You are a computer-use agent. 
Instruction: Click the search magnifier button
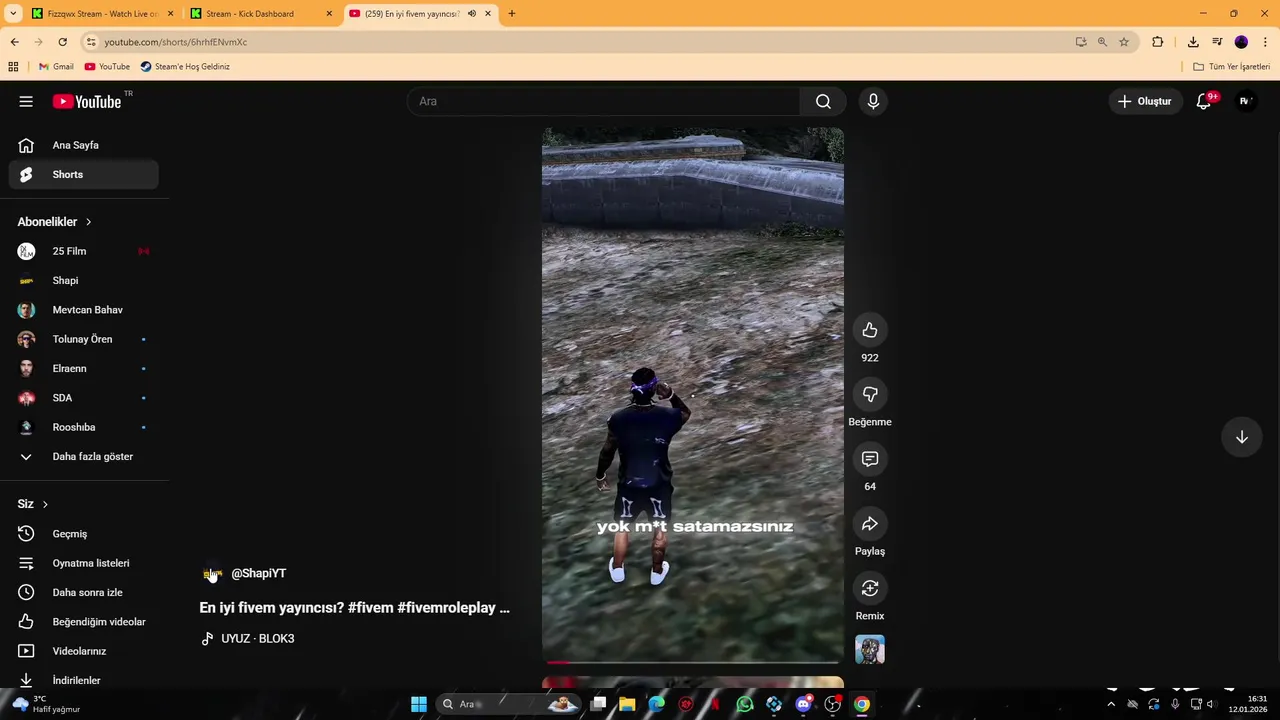point(823,101)
